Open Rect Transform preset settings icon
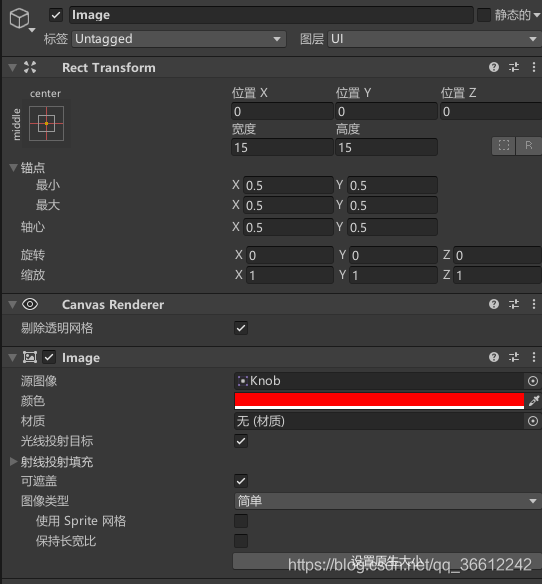Screen dimensions: 542x584 coord(514,67)
